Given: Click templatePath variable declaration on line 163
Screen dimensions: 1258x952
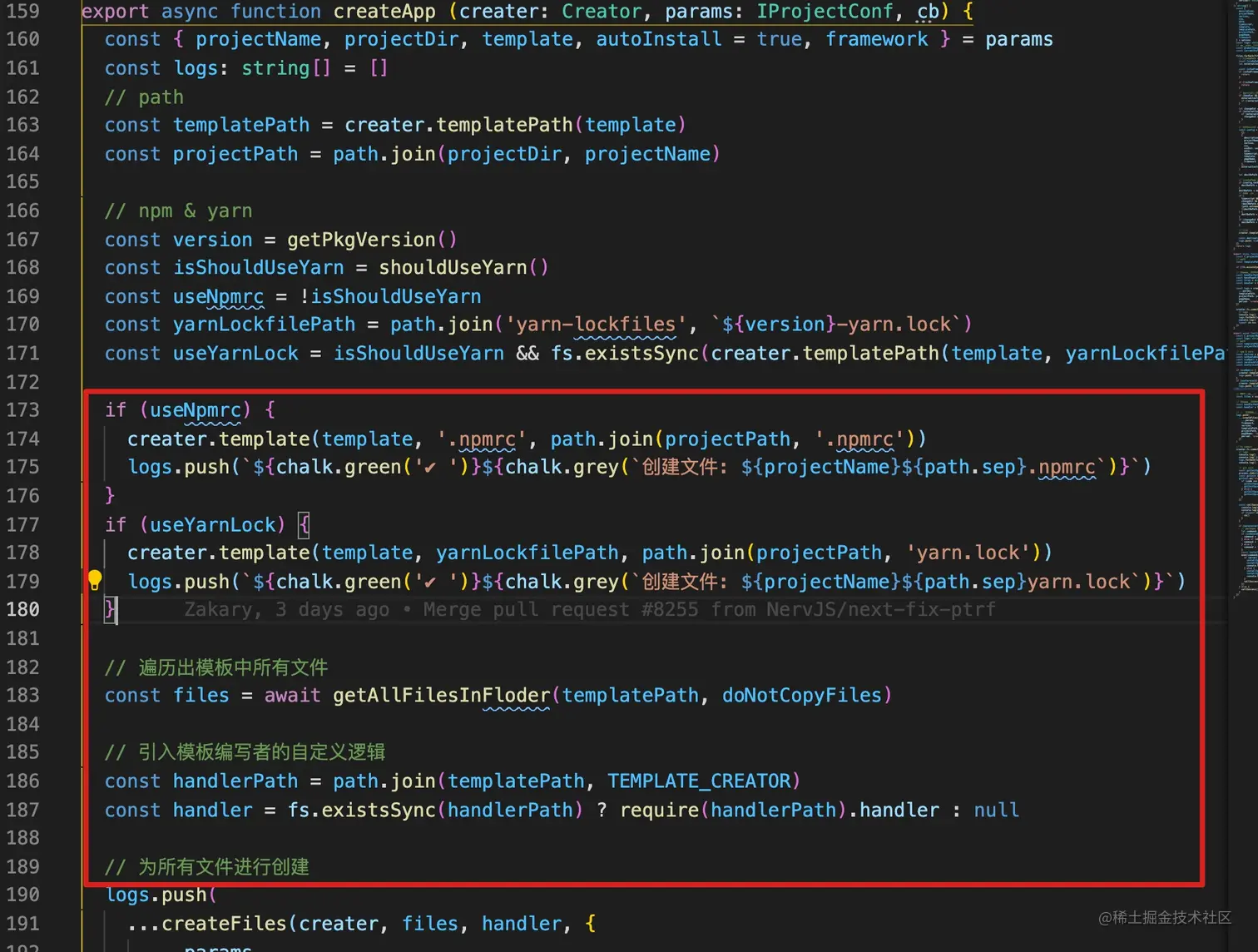Looking at the screenshot, I should point(241,125).
